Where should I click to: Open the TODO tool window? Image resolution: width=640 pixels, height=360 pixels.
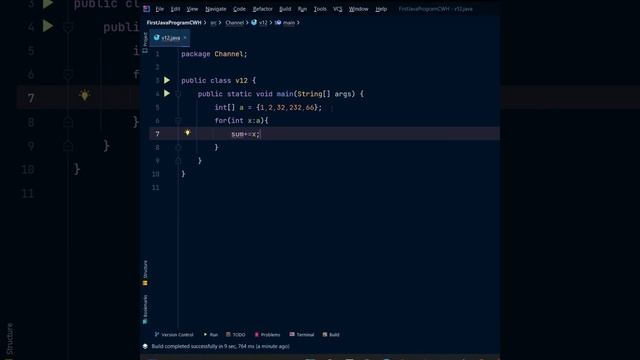coord(236,335)
